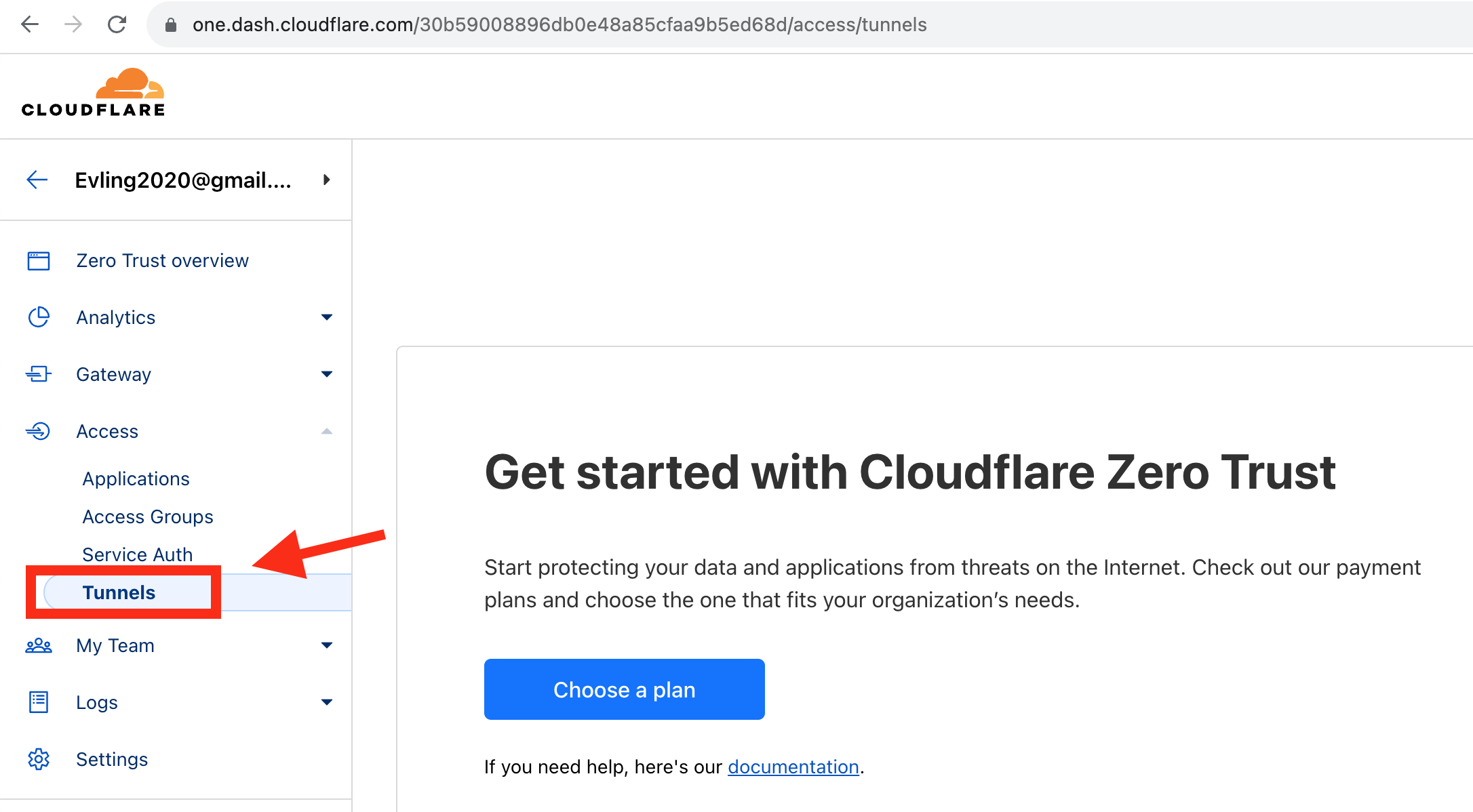Click the browser back arrow
This screenshot has height=812, width=1473.
click(30, 24)
